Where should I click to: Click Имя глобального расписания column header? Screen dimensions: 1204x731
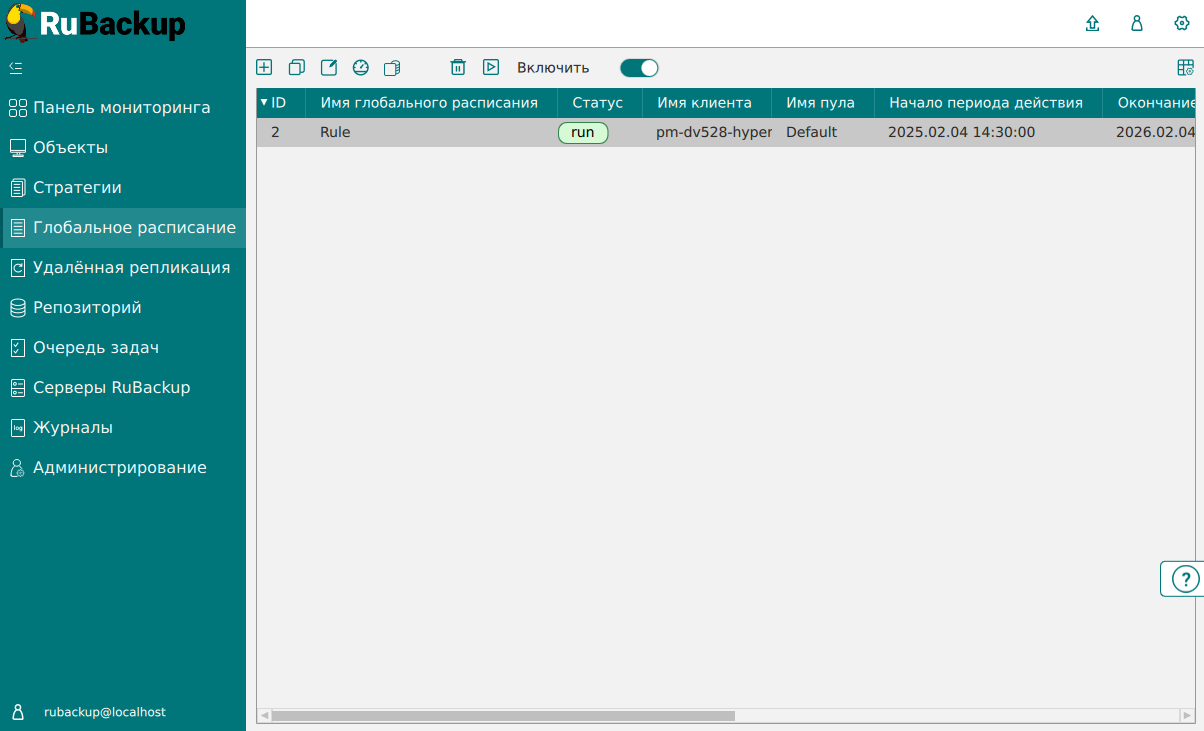[430, 102]
